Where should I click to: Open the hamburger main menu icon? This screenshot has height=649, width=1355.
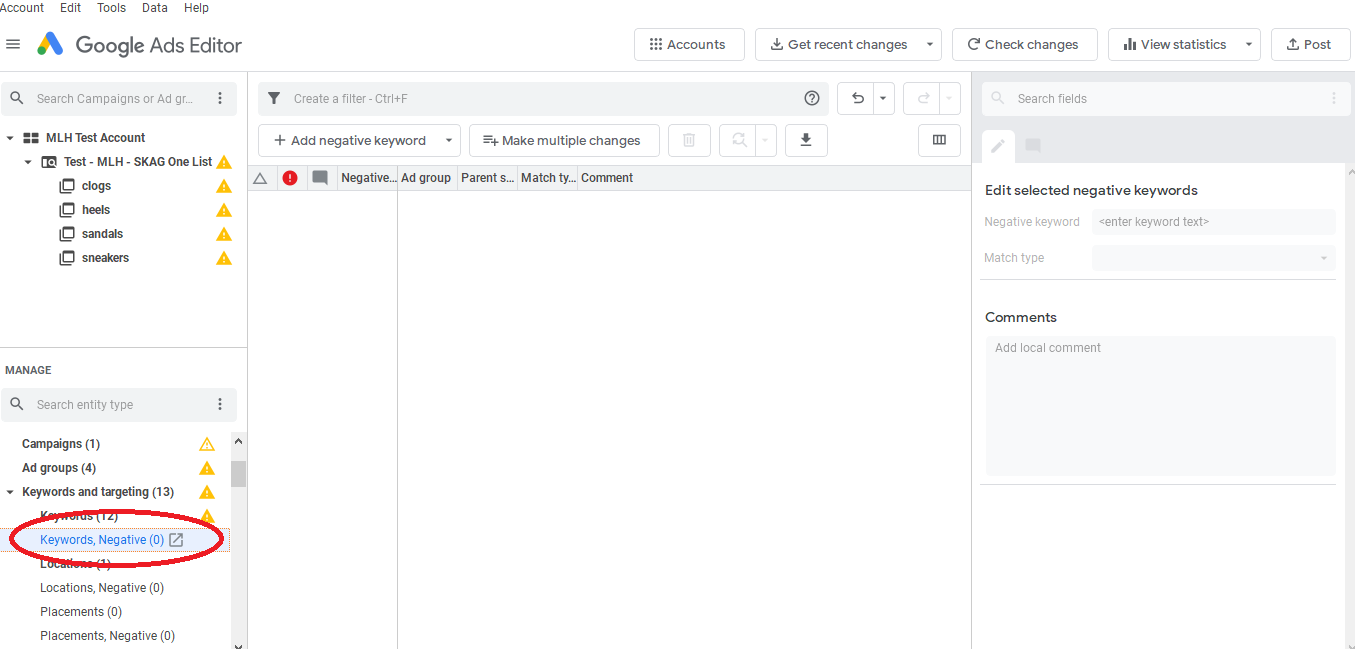tap(13, 44)
